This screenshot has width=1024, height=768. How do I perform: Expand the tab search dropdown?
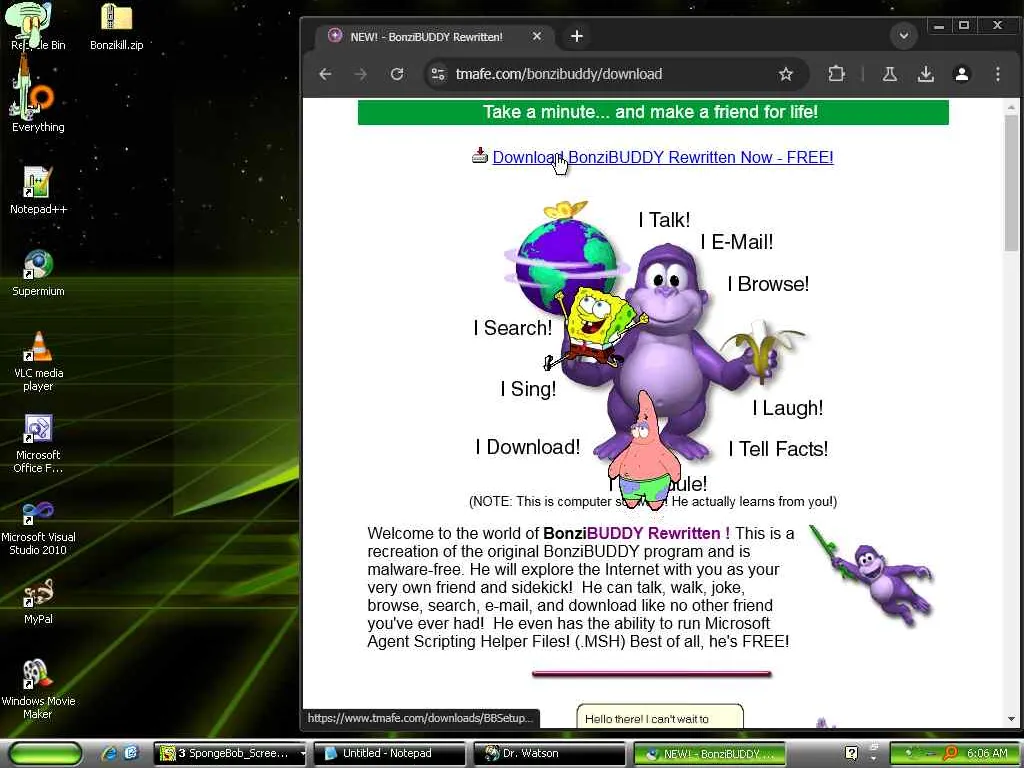[904, 35]
